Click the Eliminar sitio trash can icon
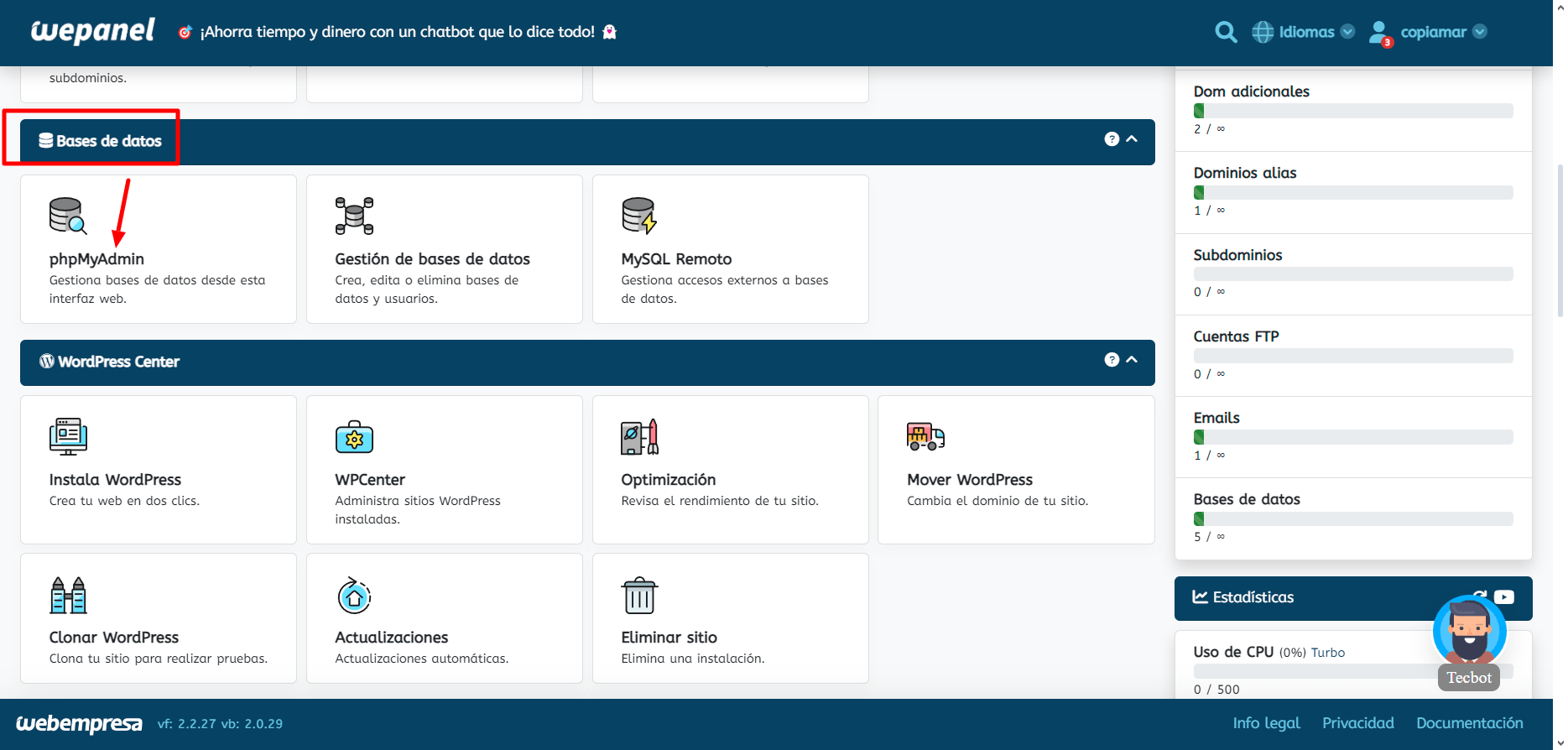 639,595
